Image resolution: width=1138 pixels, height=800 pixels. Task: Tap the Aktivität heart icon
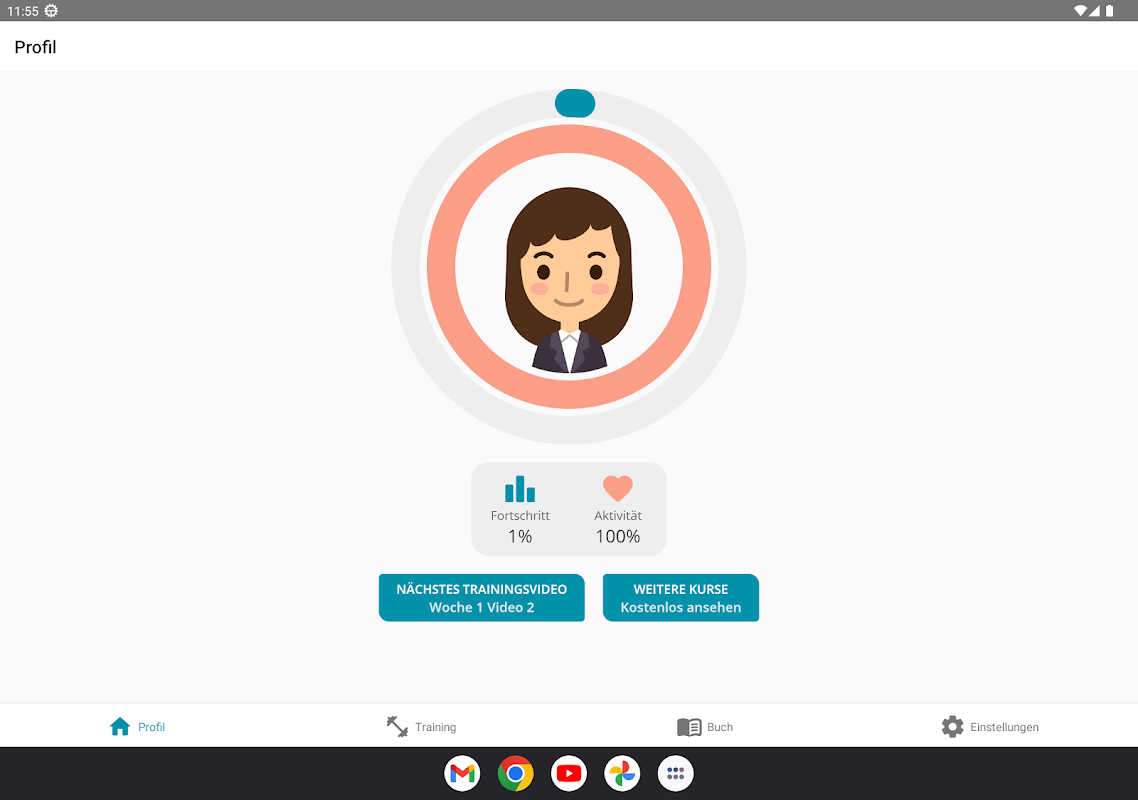(618, 488)
